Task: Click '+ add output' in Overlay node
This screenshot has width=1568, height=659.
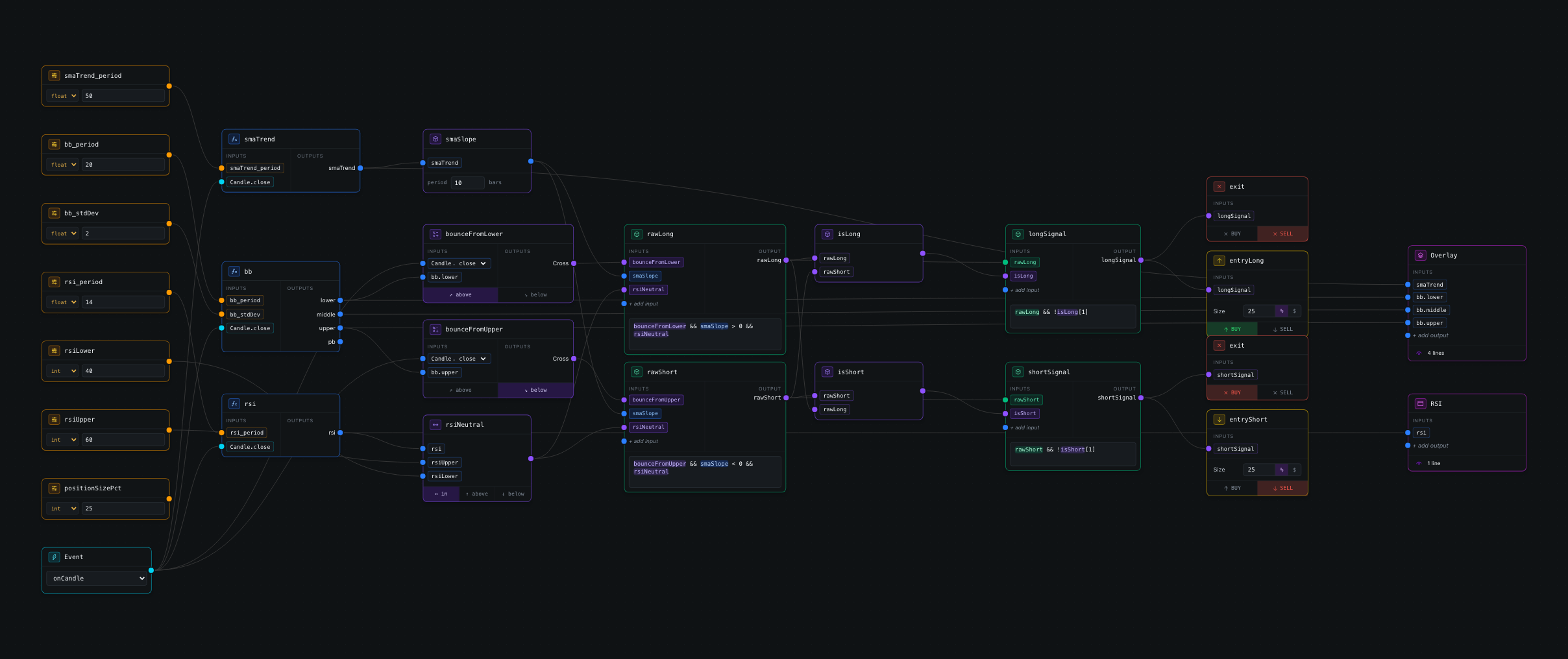Action: pos(1430,336)
